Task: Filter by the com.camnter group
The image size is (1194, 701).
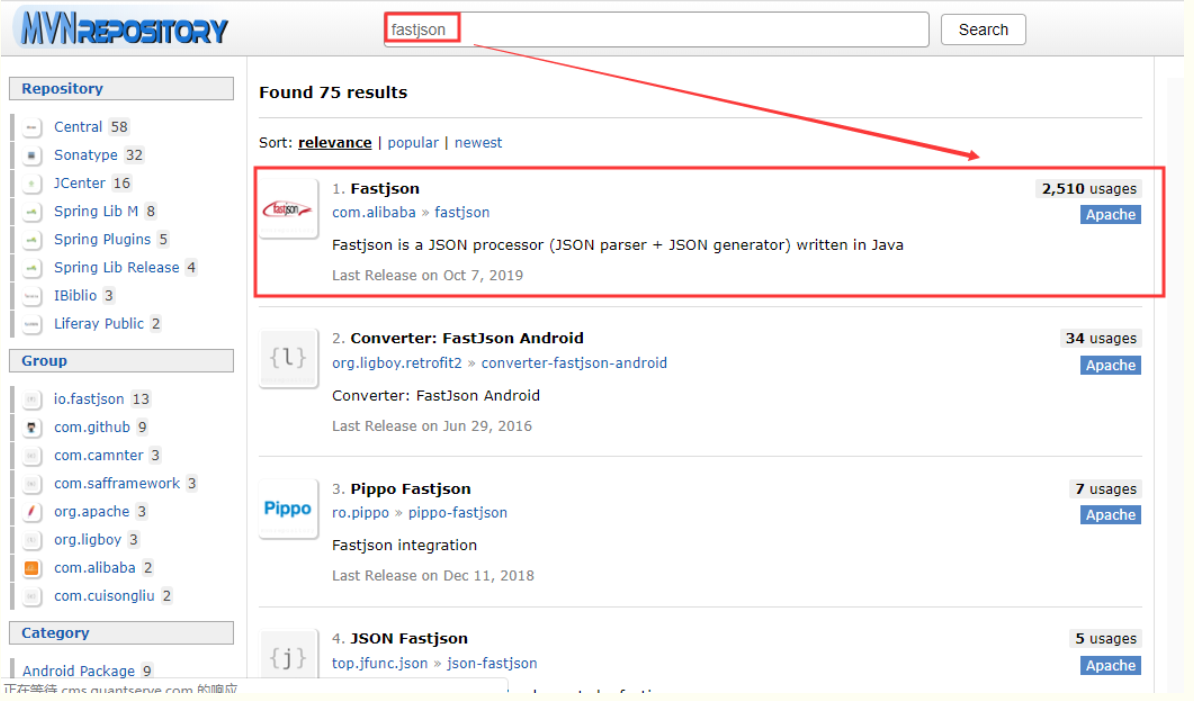Action: 98,455
